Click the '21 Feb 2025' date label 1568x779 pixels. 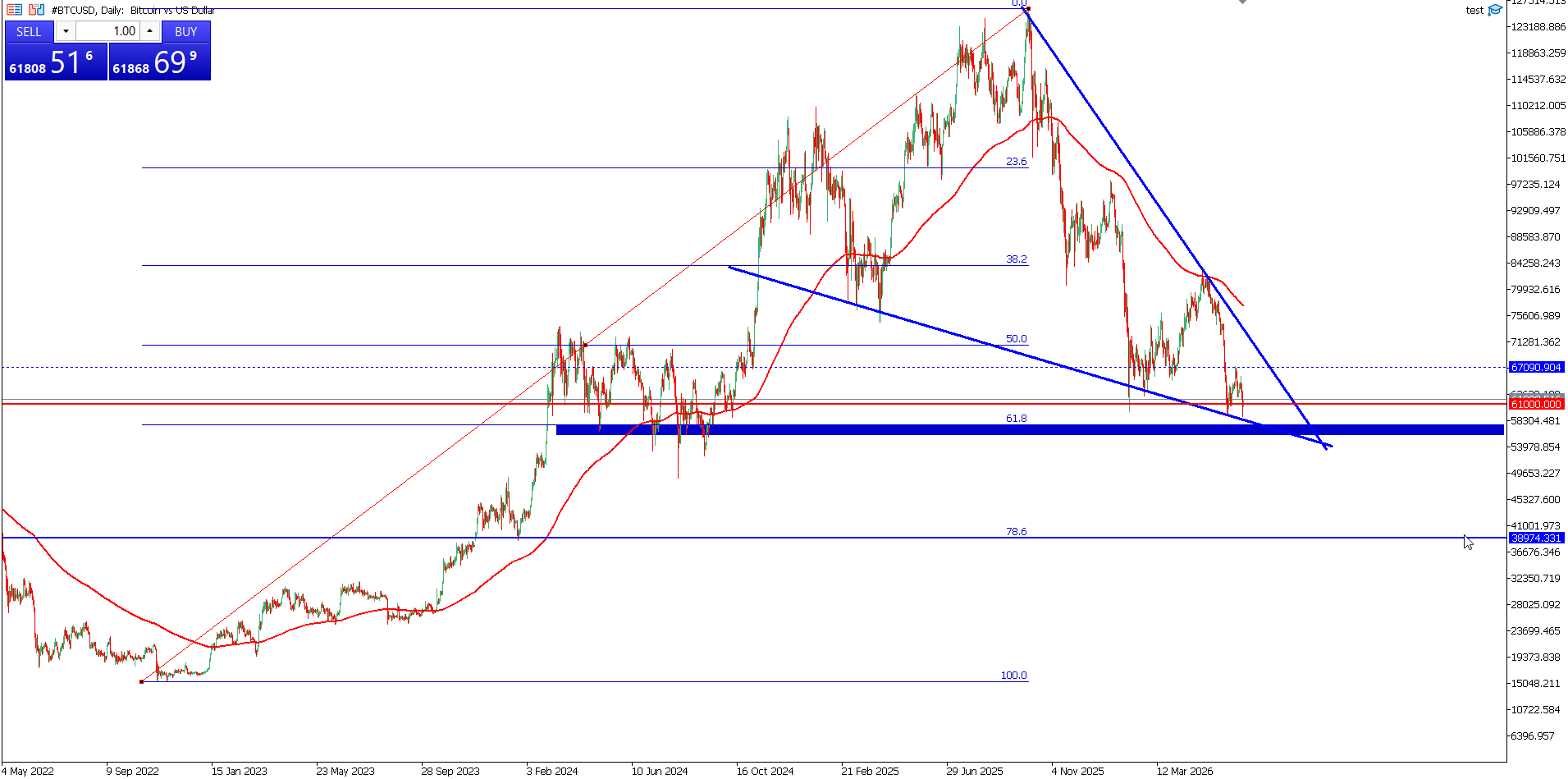pos(870,771)
